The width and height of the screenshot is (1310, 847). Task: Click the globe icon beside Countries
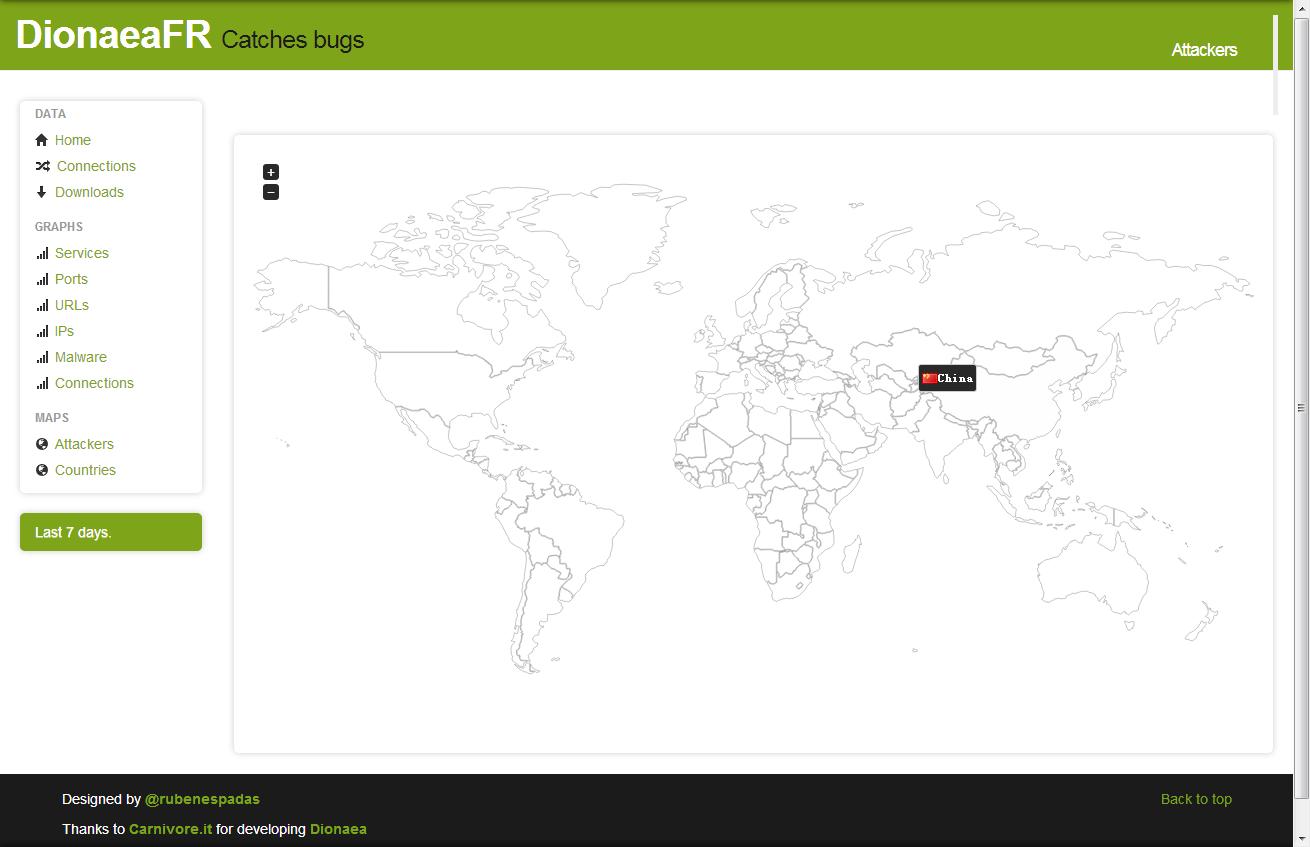point(42,470)
